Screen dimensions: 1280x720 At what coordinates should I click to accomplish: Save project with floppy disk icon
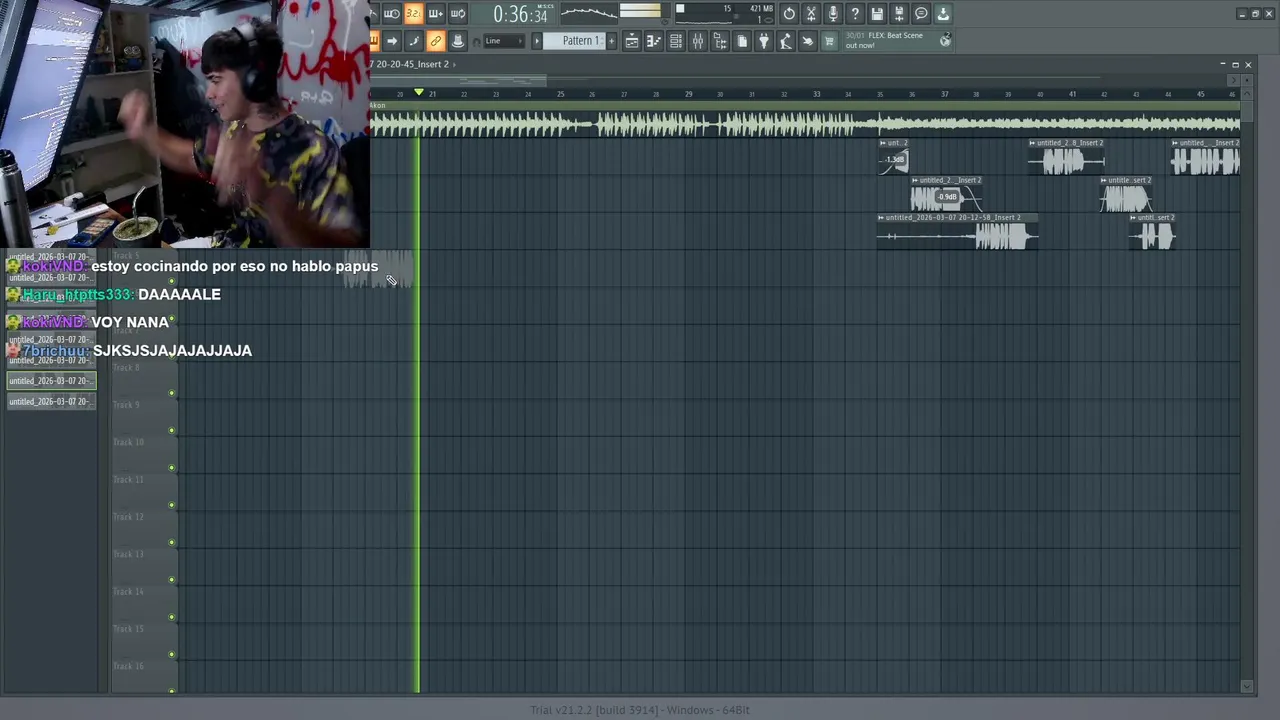[877, 14]
